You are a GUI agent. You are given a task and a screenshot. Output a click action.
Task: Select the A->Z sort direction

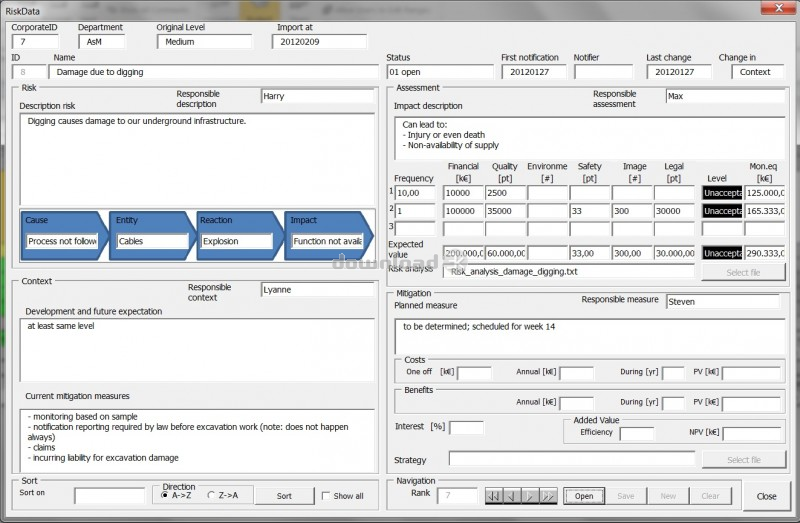pyautogui.click(x=165, y=495)
